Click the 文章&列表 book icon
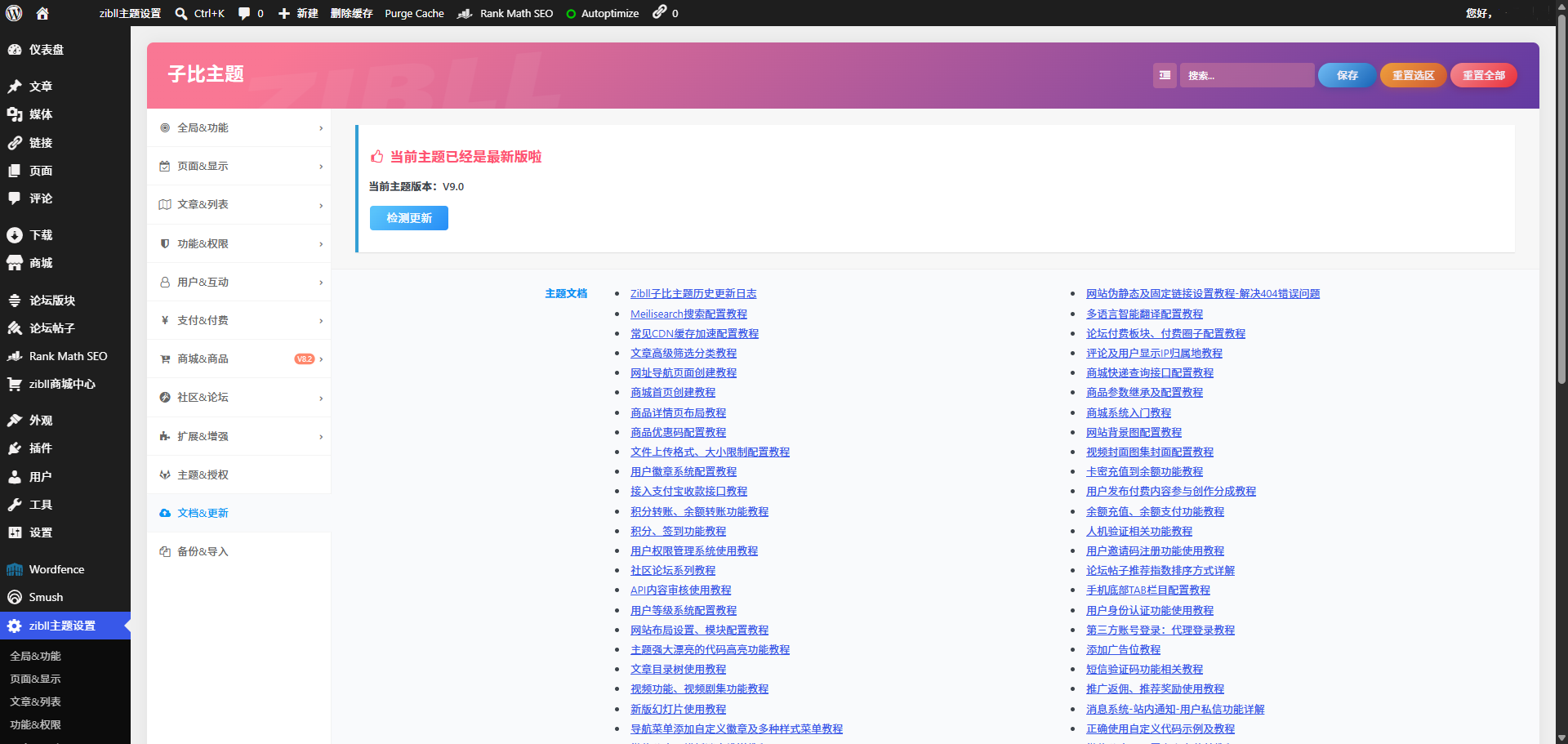 [x=165, y=204]
